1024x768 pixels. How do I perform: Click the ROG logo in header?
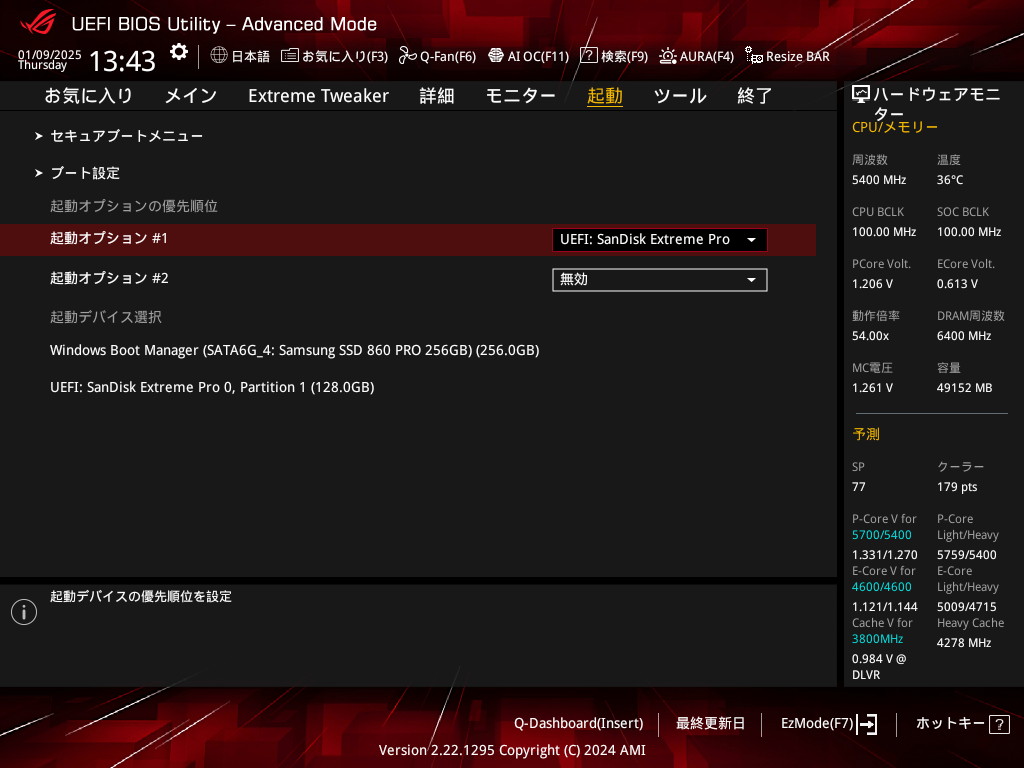[x=39, y=23]
